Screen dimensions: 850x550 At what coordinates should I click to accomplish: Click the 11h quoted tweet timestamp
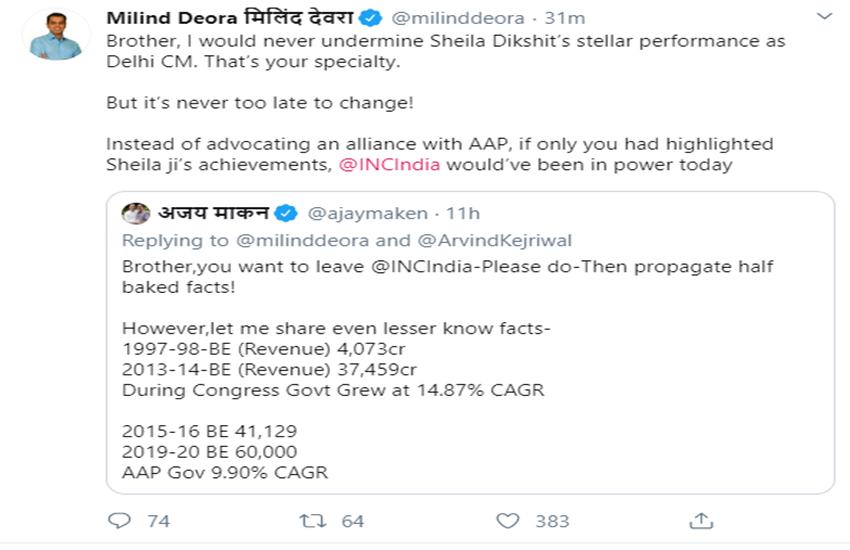click(462, 213)
